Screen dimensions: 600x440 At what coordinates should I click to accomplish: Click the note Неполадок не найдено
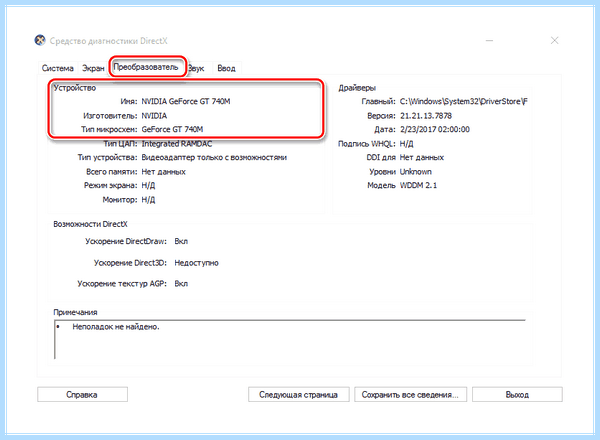[x=116, y=327]
